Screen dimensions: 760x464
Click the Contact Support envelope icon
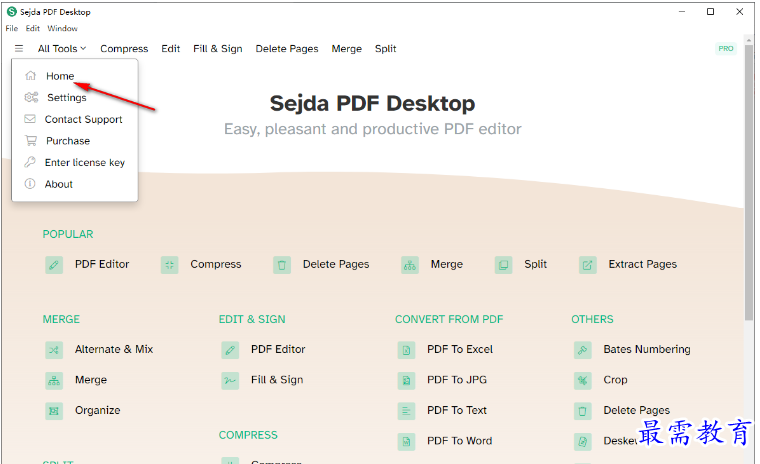(30, 119)
